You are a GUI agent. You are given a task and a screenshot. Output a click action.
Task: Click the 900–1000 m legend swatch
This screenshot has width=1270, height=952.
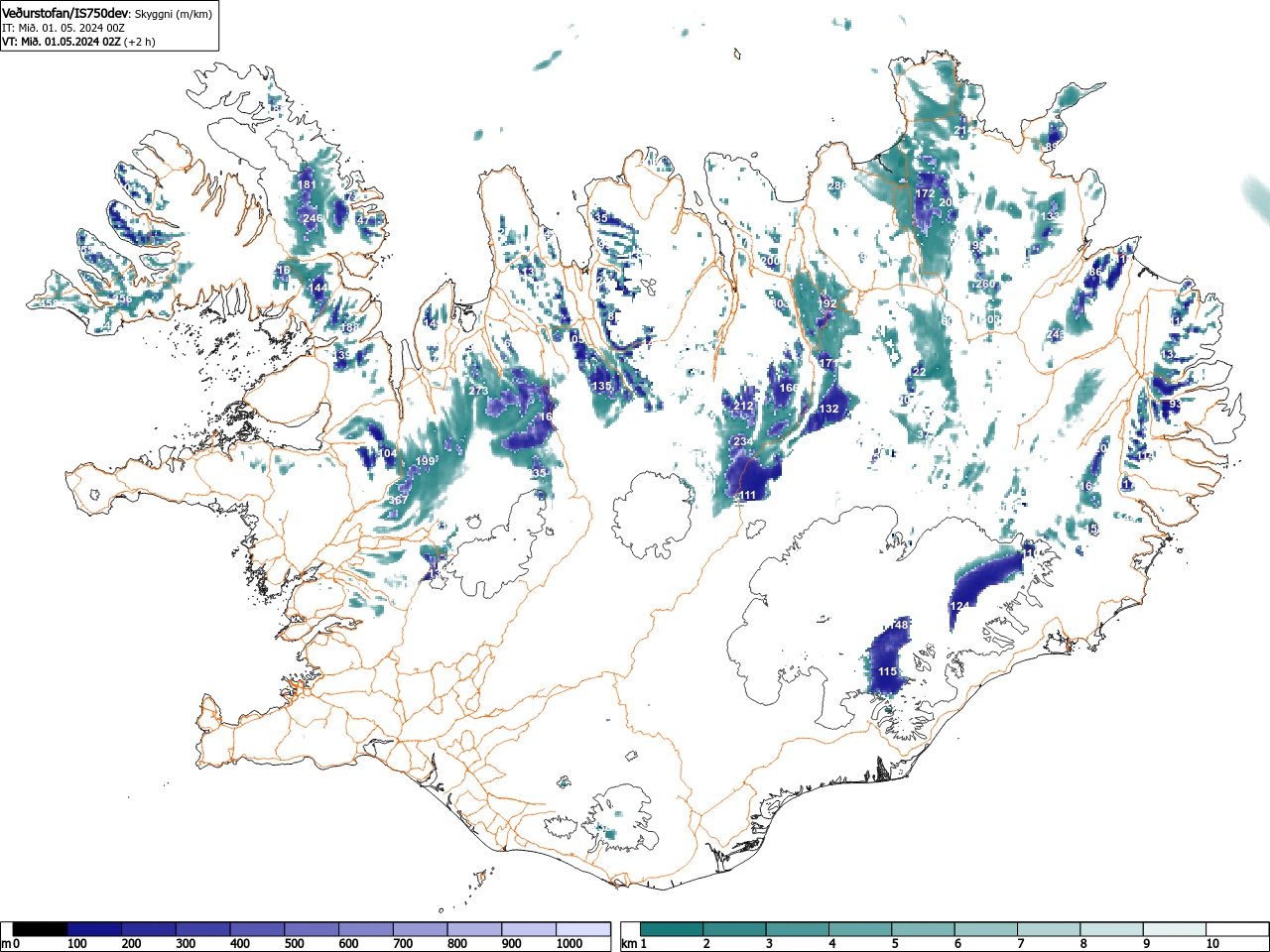tap(528, 929)
